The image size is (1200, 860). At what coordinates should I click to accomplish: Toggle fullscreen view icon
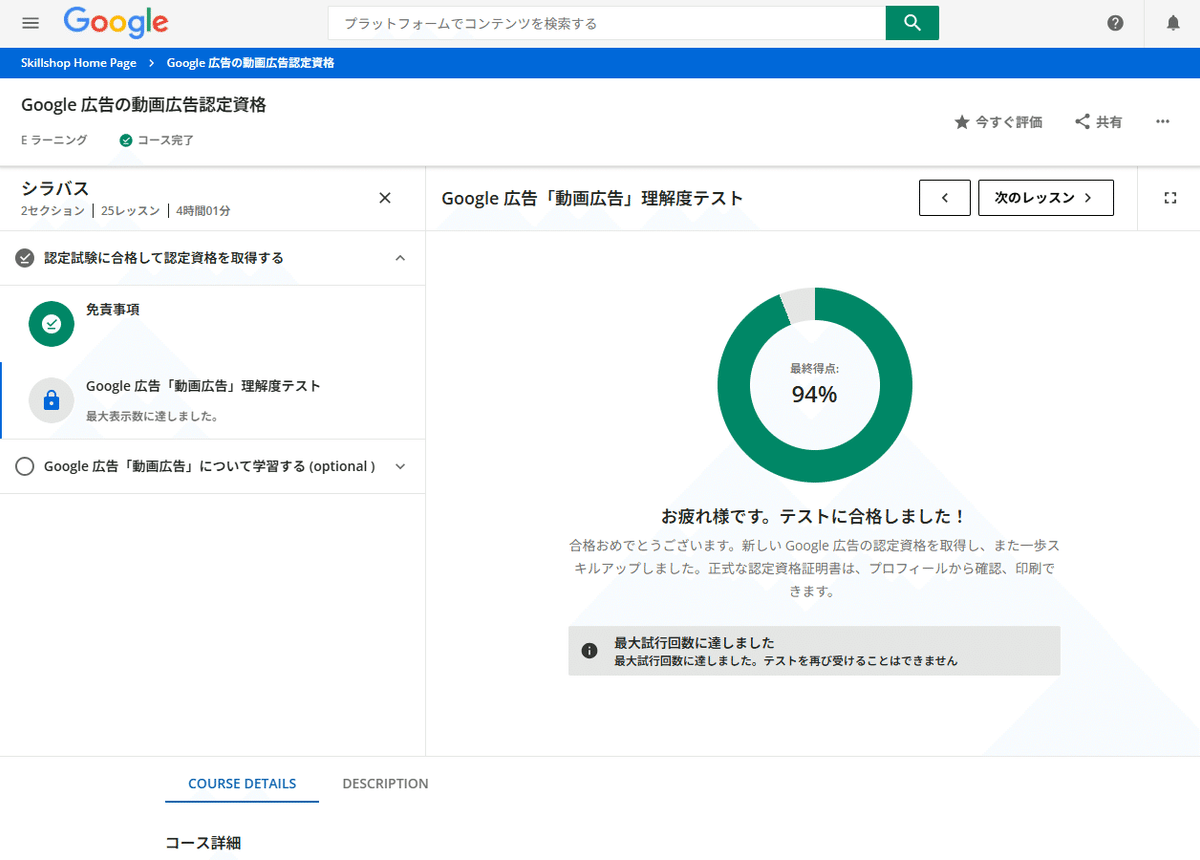coord(1171,198)
